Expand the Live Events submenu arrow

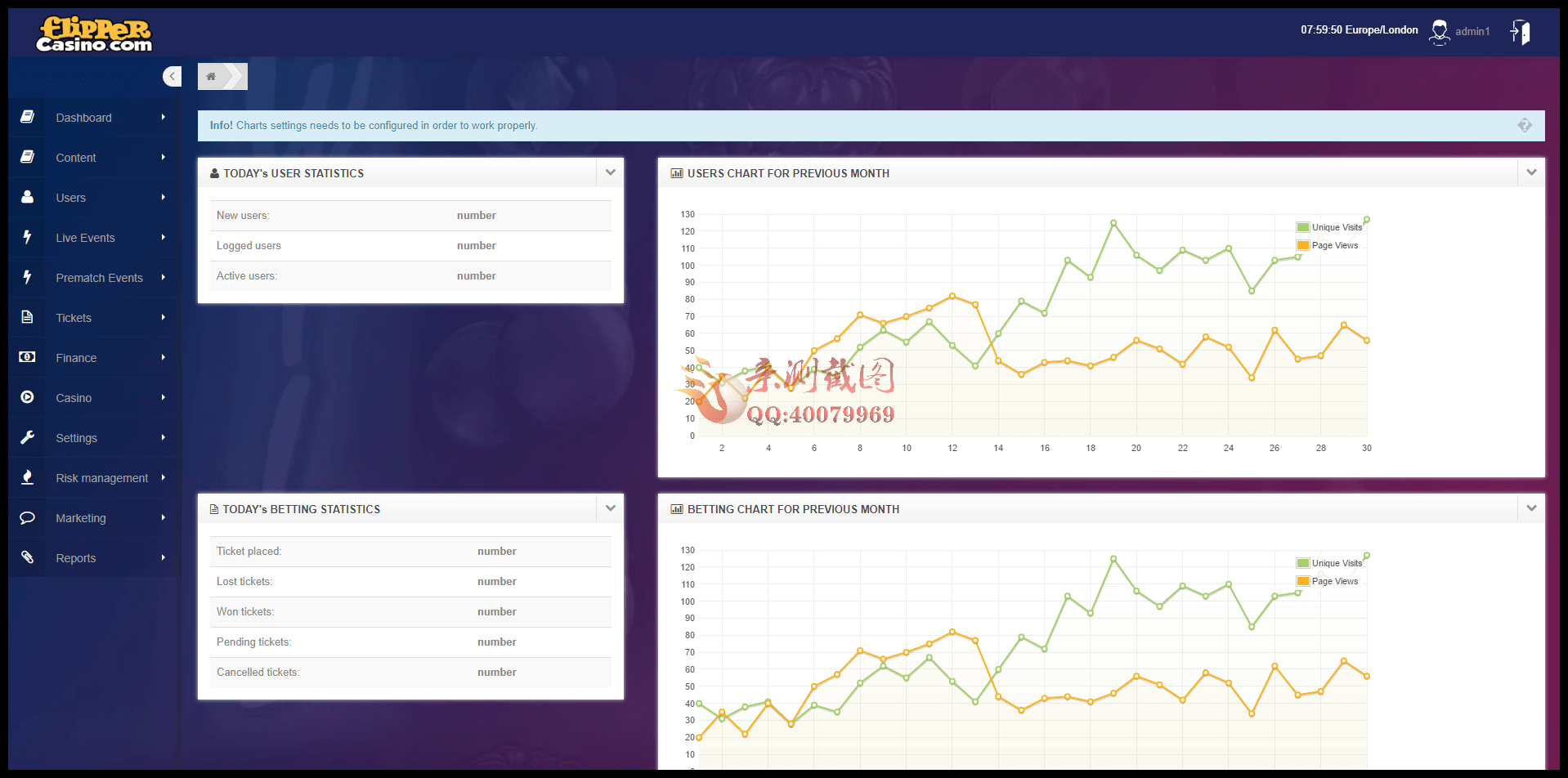pos(164,237)
